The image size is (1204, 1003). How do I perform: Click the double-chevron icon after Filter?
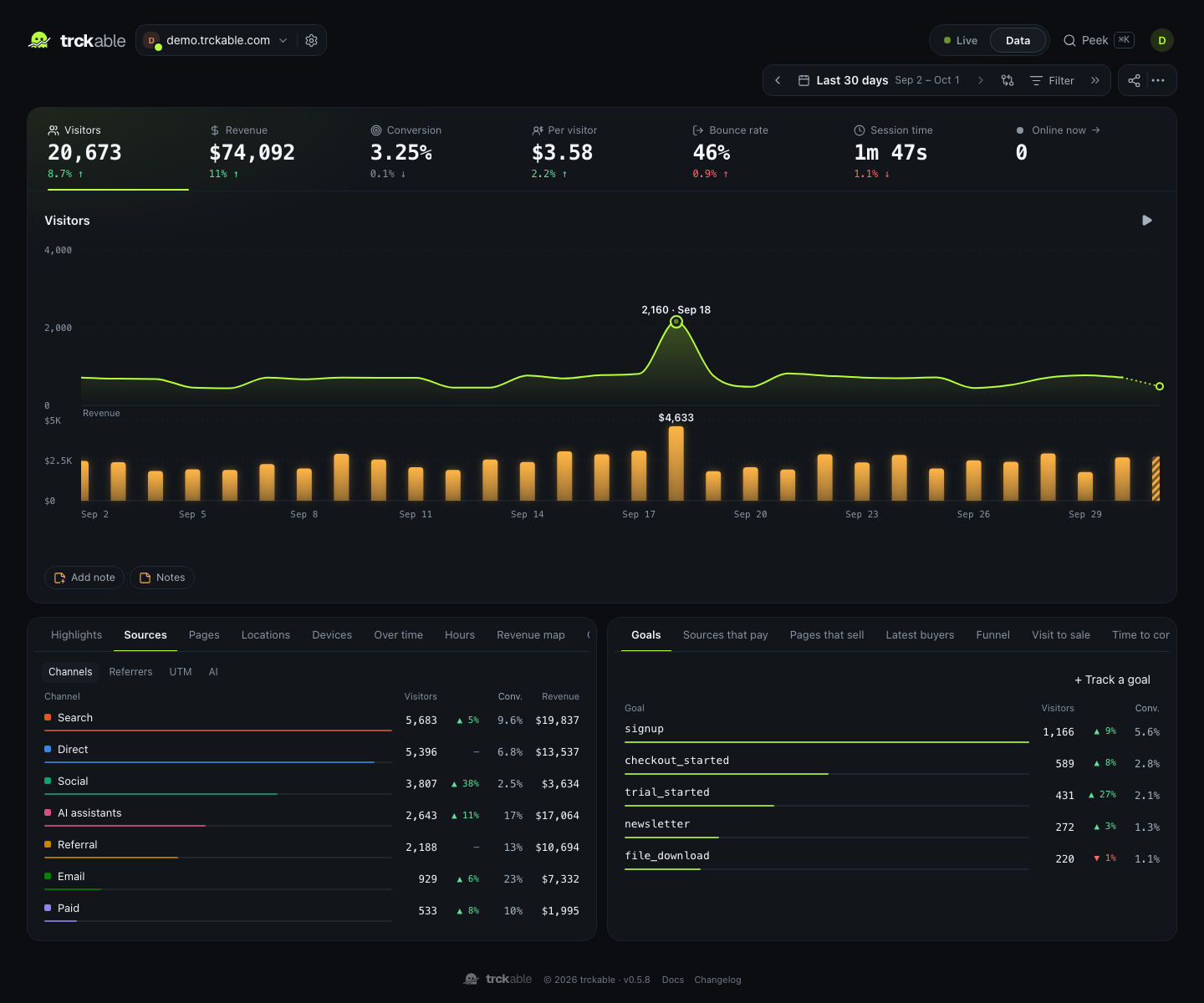(x=1095, y=80)
